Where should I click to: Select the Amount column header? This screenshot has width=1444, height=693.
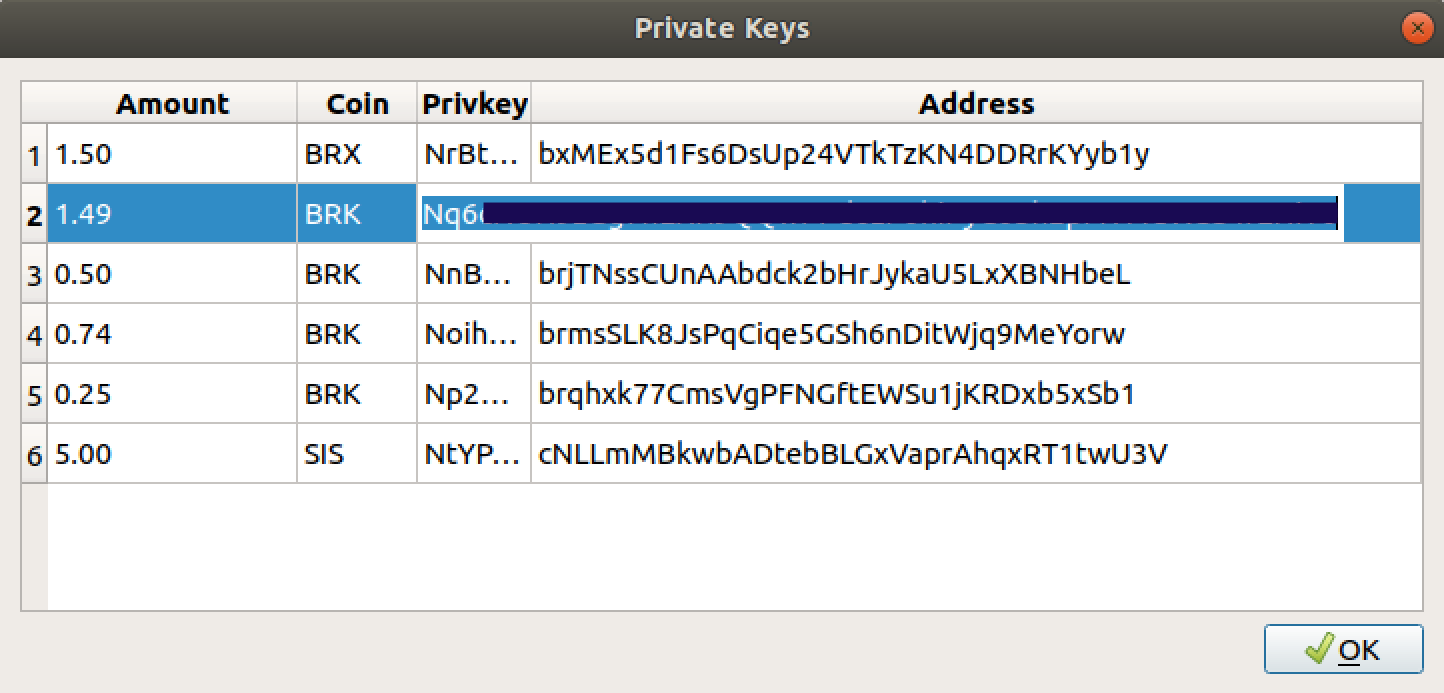172,103
